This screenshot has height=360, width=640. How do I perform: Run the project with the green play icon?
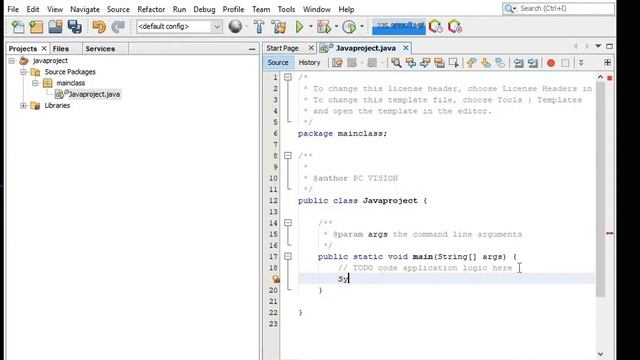pos(299,27)
